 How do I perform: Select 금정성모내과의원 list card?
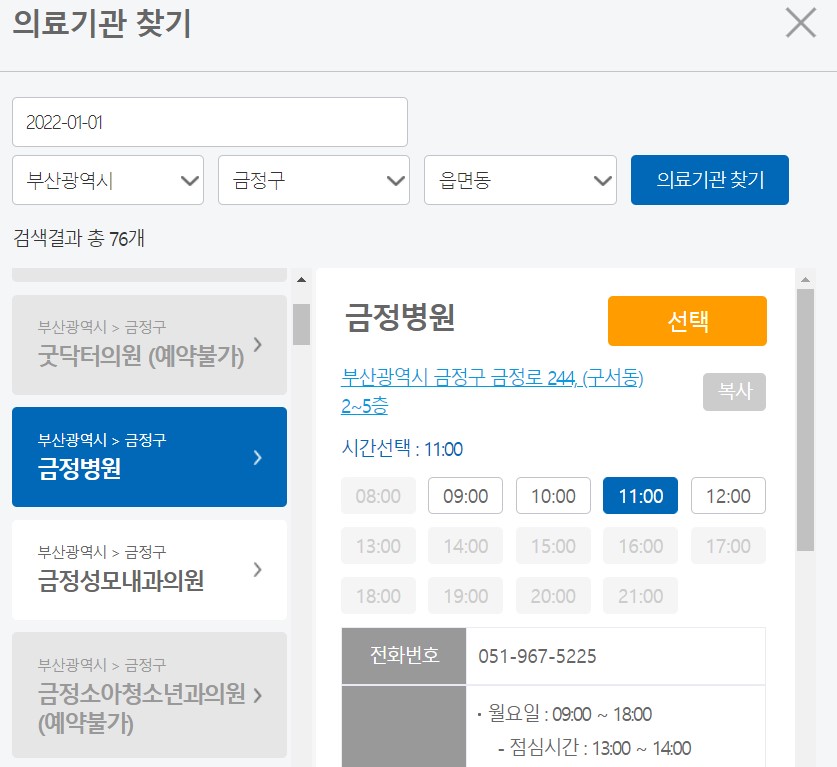149,570
